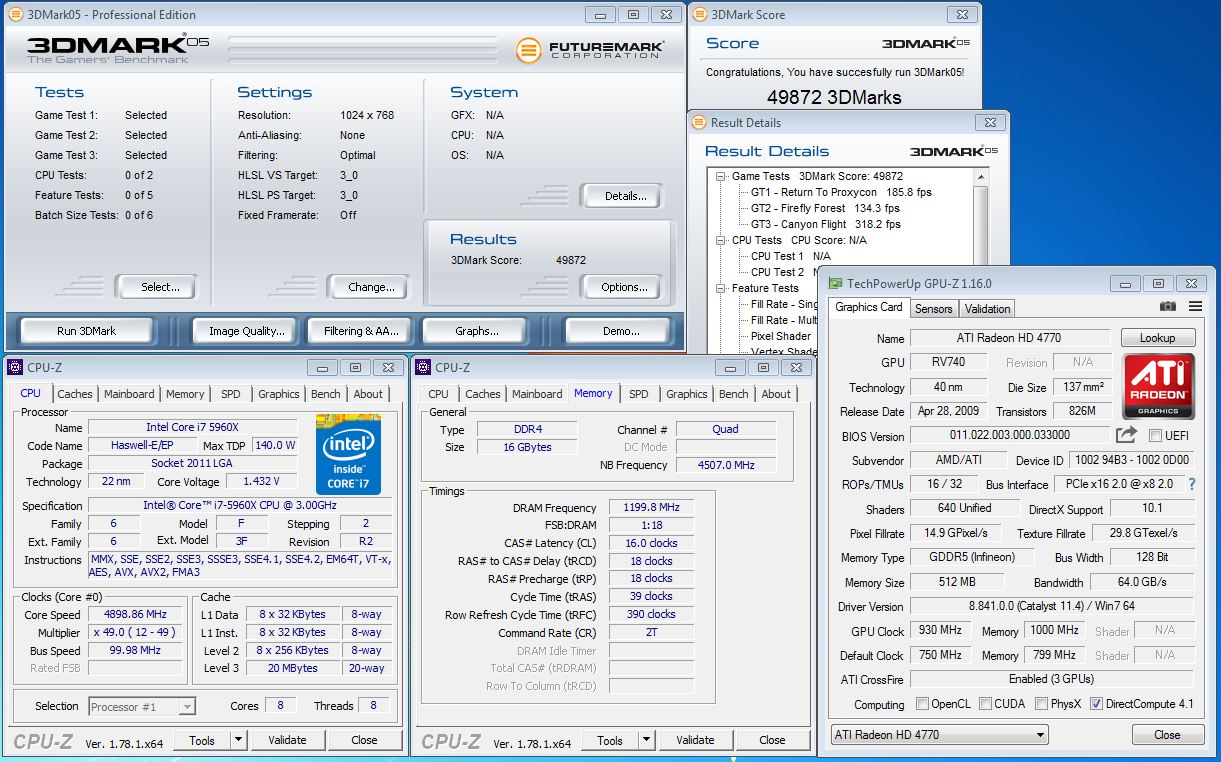Image resolution: width=1221 pixels, height=762 pixels.
Task: Take a GPU-Z screenshot with the camera icon
Action: click(x=1168, y=307)
